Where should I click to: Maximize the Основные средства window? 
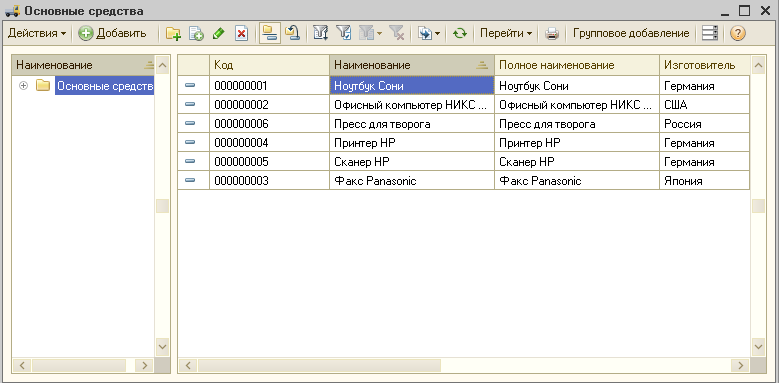(x=744, y=10)
